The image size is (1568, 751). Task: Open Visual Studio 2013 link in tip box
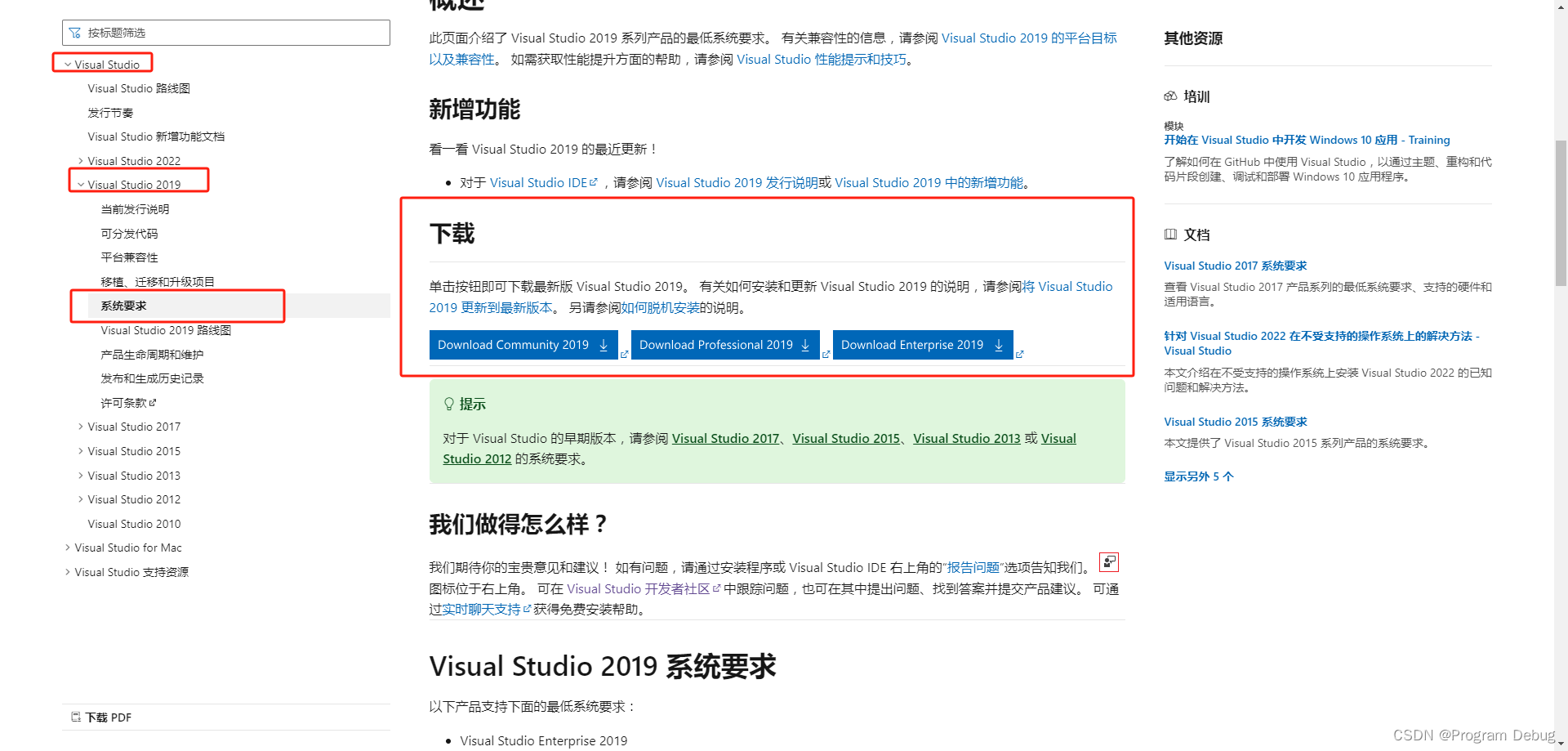coord(967,438)
